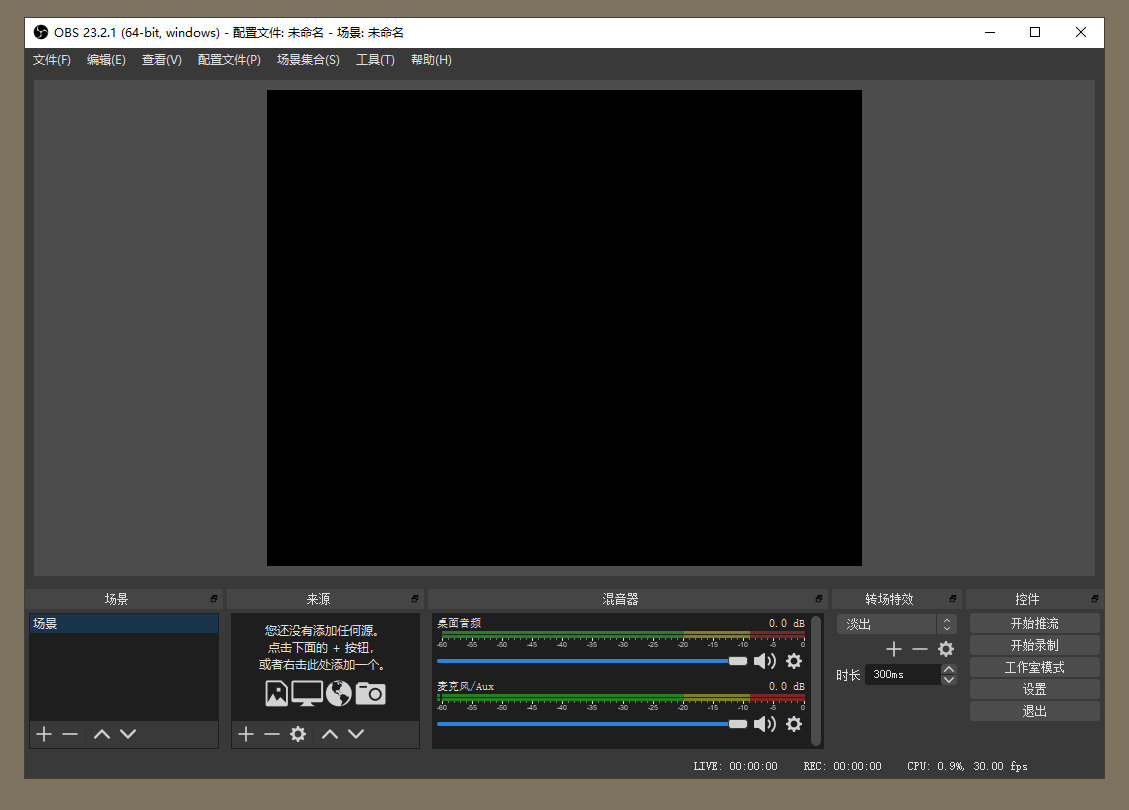Open the 桌面音频 advanced settings gear

tap(794, 661)
